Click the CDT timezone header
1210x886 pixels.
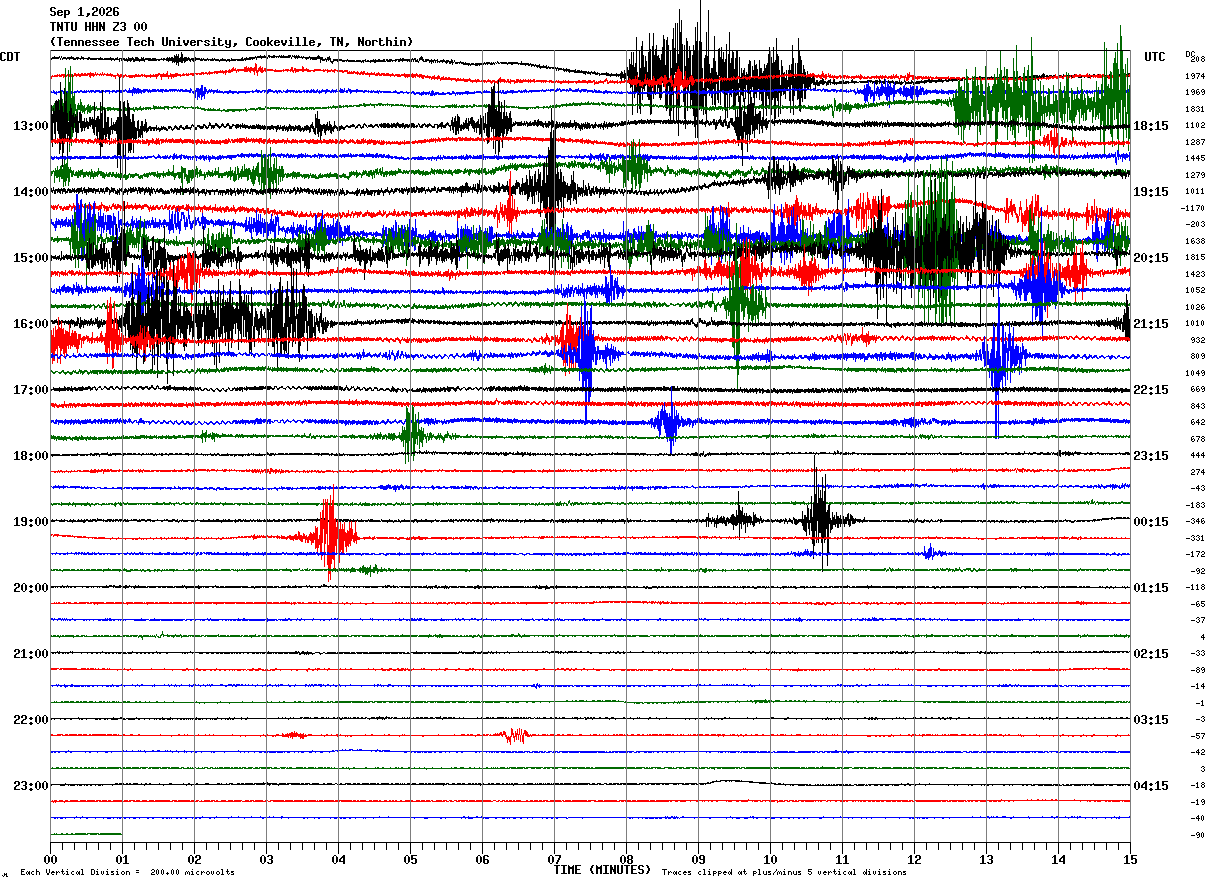(11, 57)
